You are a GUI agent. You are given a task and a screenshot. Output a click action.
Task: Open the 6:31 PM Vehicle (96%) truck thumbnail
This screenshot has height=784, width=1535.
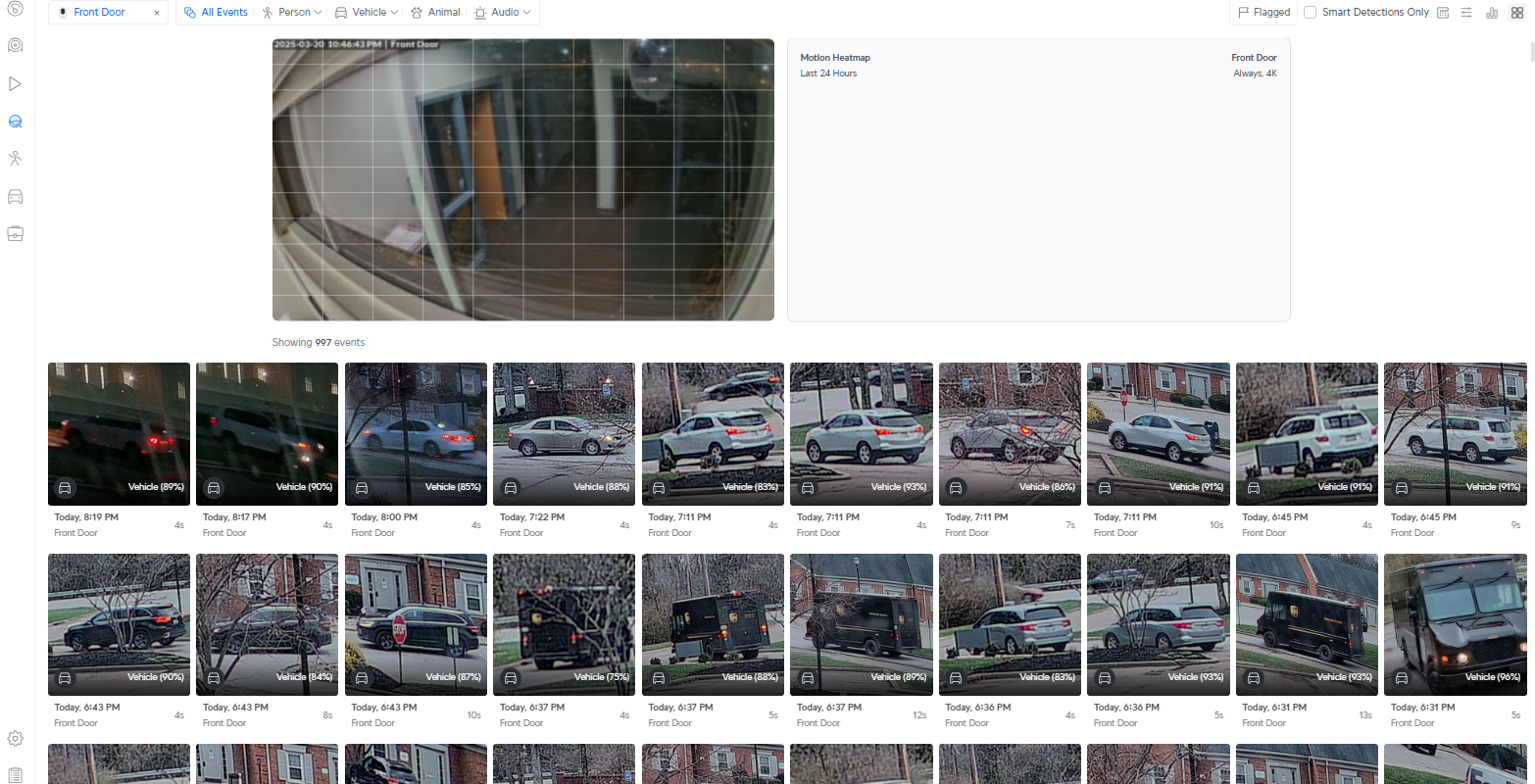click(1455, 624)
